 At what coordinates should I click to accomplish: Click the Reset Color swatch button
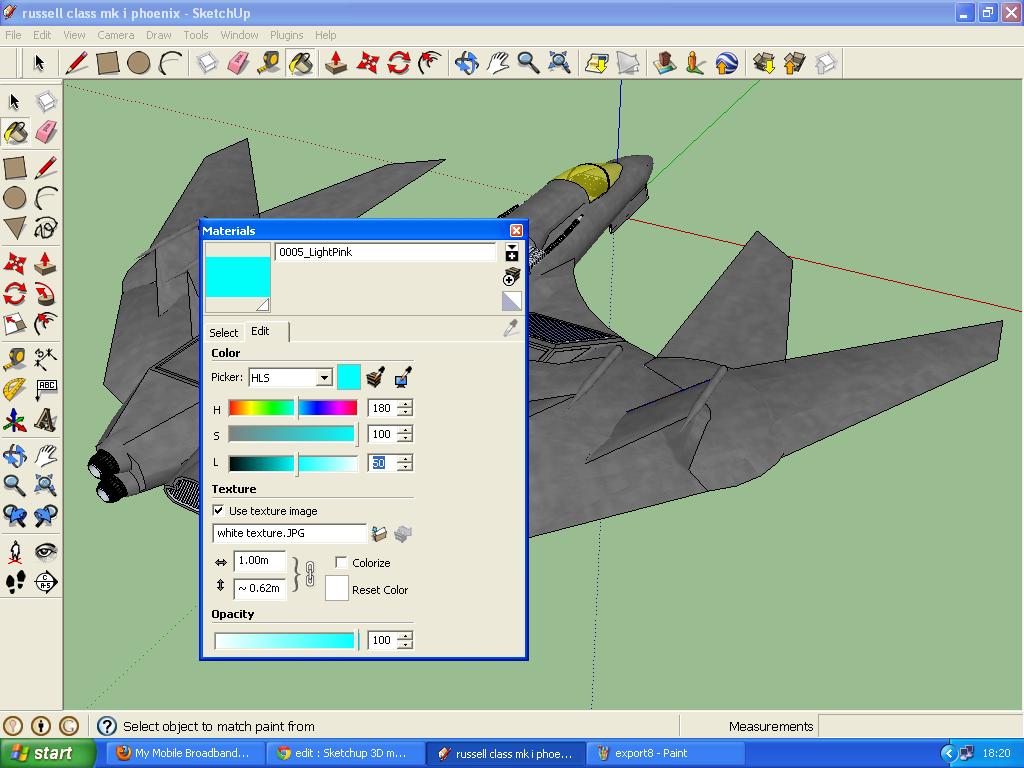(336, 588)
